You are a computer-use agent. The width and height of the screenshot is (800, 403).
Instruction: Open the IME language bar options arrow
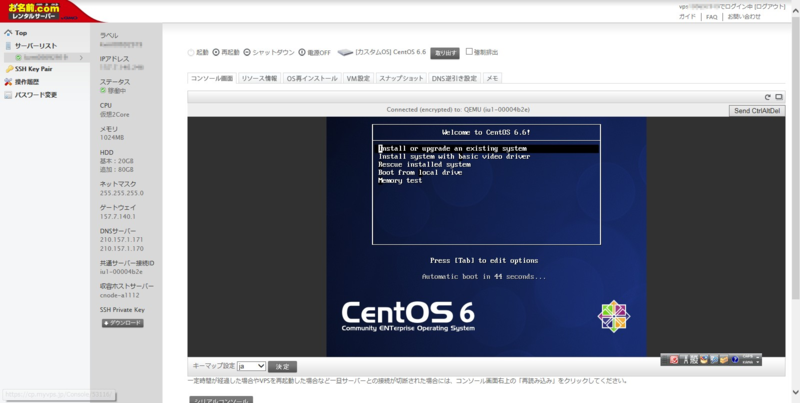(758, 362)
